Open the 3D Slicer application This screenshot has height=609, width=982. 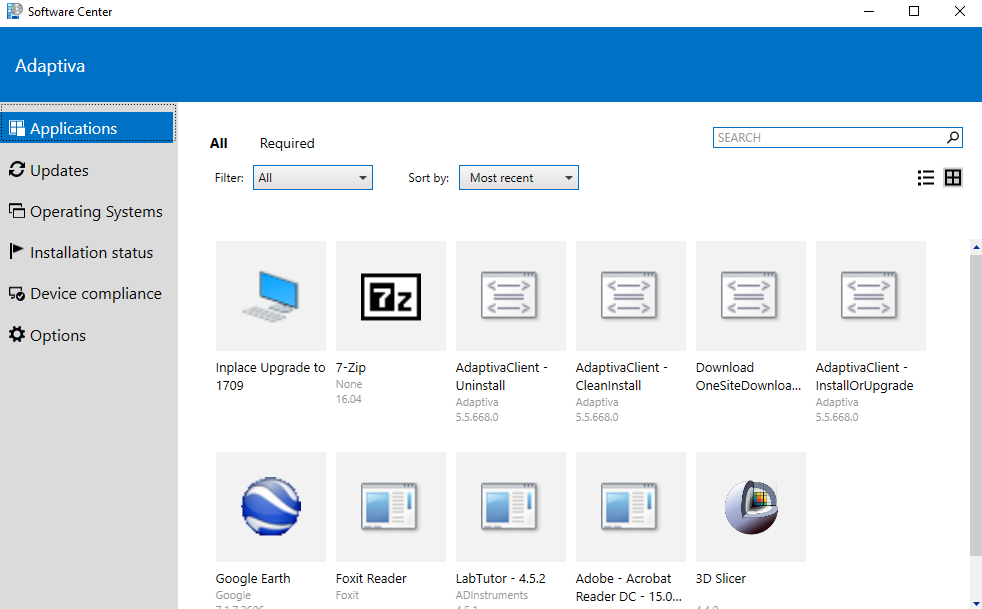click(x=750, y=507)
